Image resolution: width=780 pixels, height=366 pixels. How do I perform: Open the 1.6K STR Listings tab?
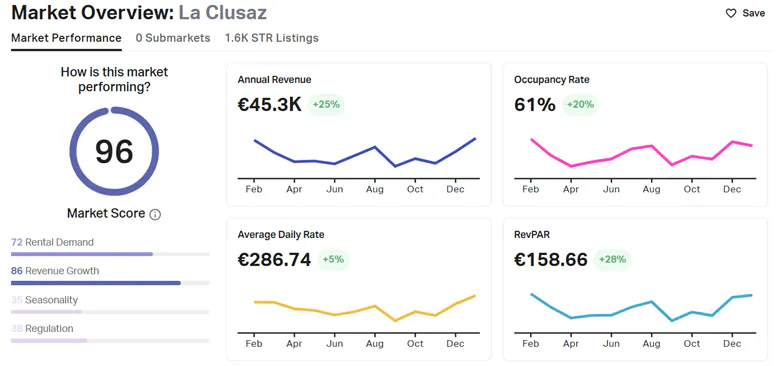pyautogui.click(x=272, y=38)
